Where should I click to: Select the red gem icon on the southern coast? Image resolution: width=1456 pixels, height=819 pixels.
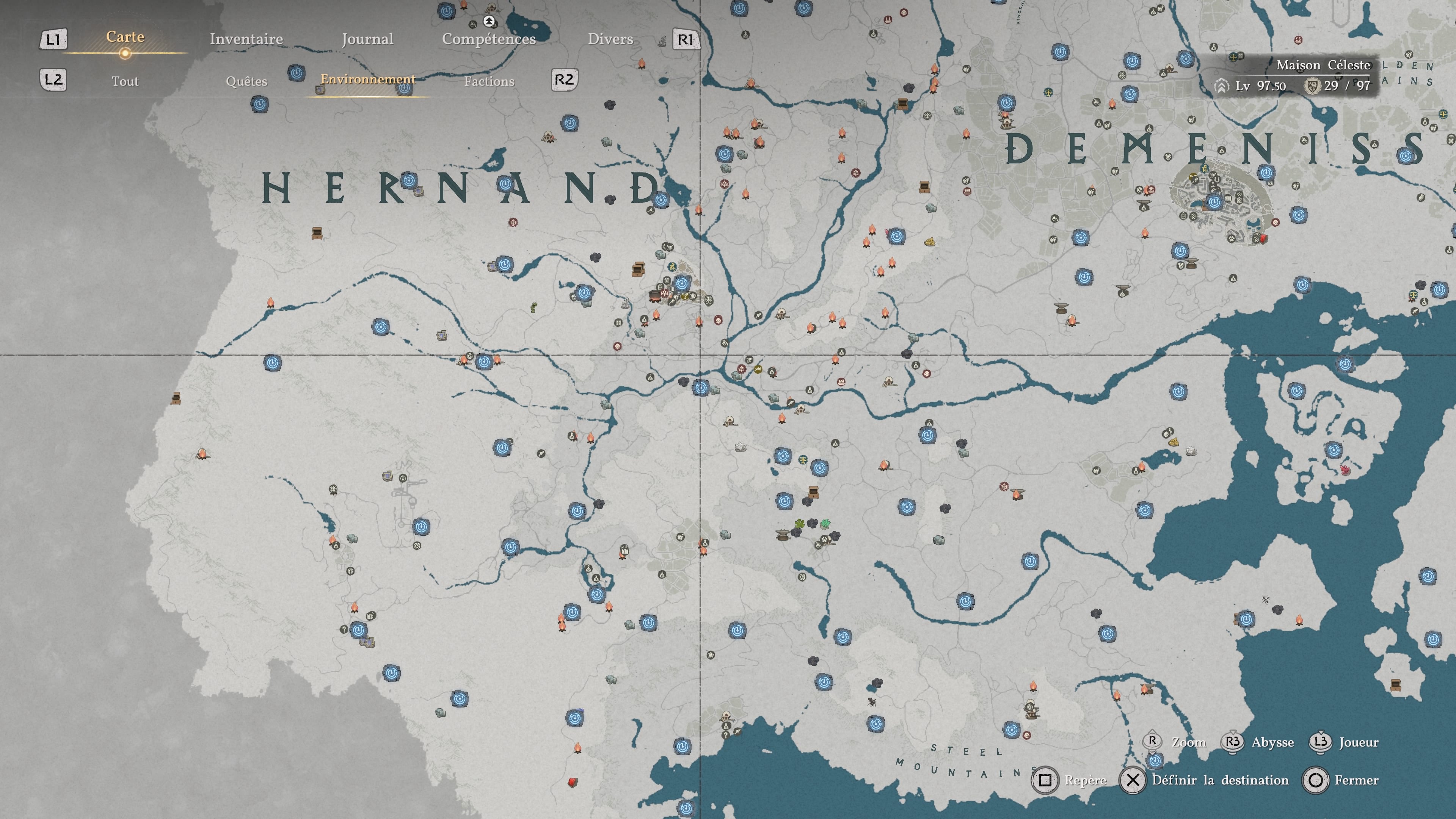[x=573, y=782]
